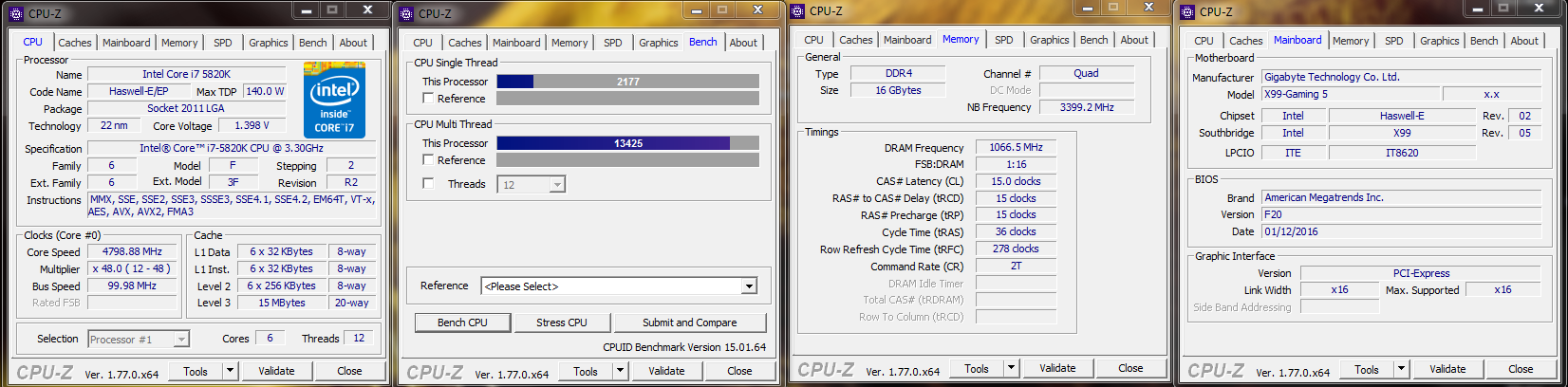Image resolution: width=1568 pixels, height=387 pixels.
Task: Click CPU-Z title icon in the Mainboard window
Action: 1187,11
